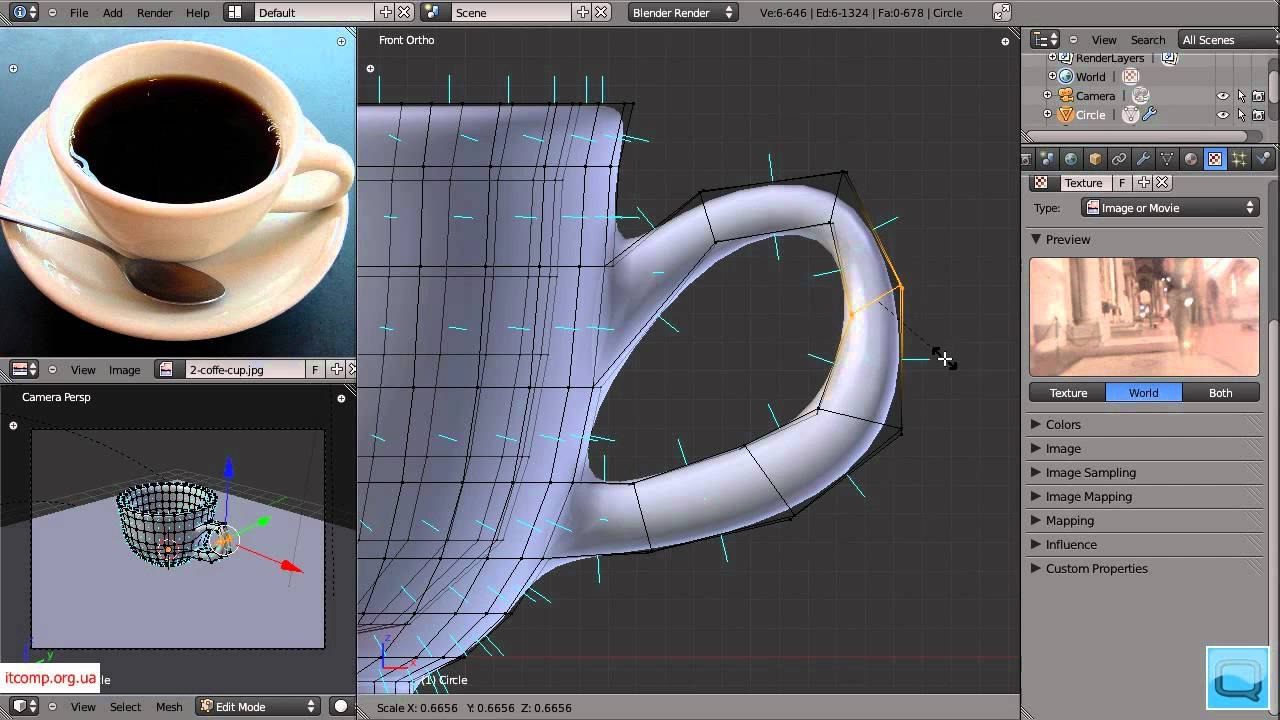Switch preview to Texture
The width and height of the screenshot is (1280, 720).
[1067, 393]
